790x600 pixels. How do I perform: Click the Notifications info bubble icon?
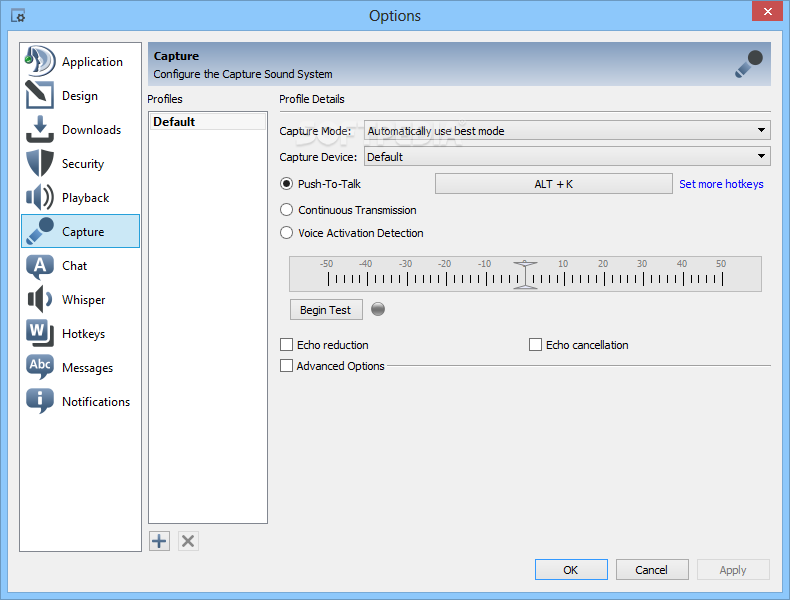tap(40, 401)
